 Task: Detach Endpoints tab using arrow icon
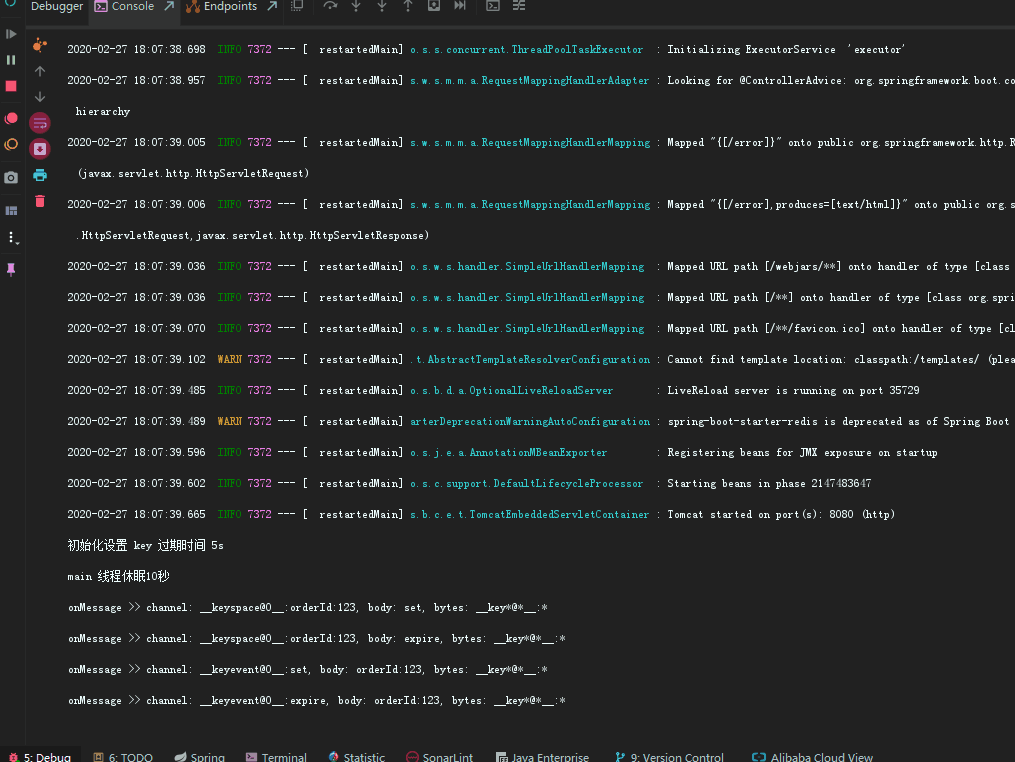273,6
